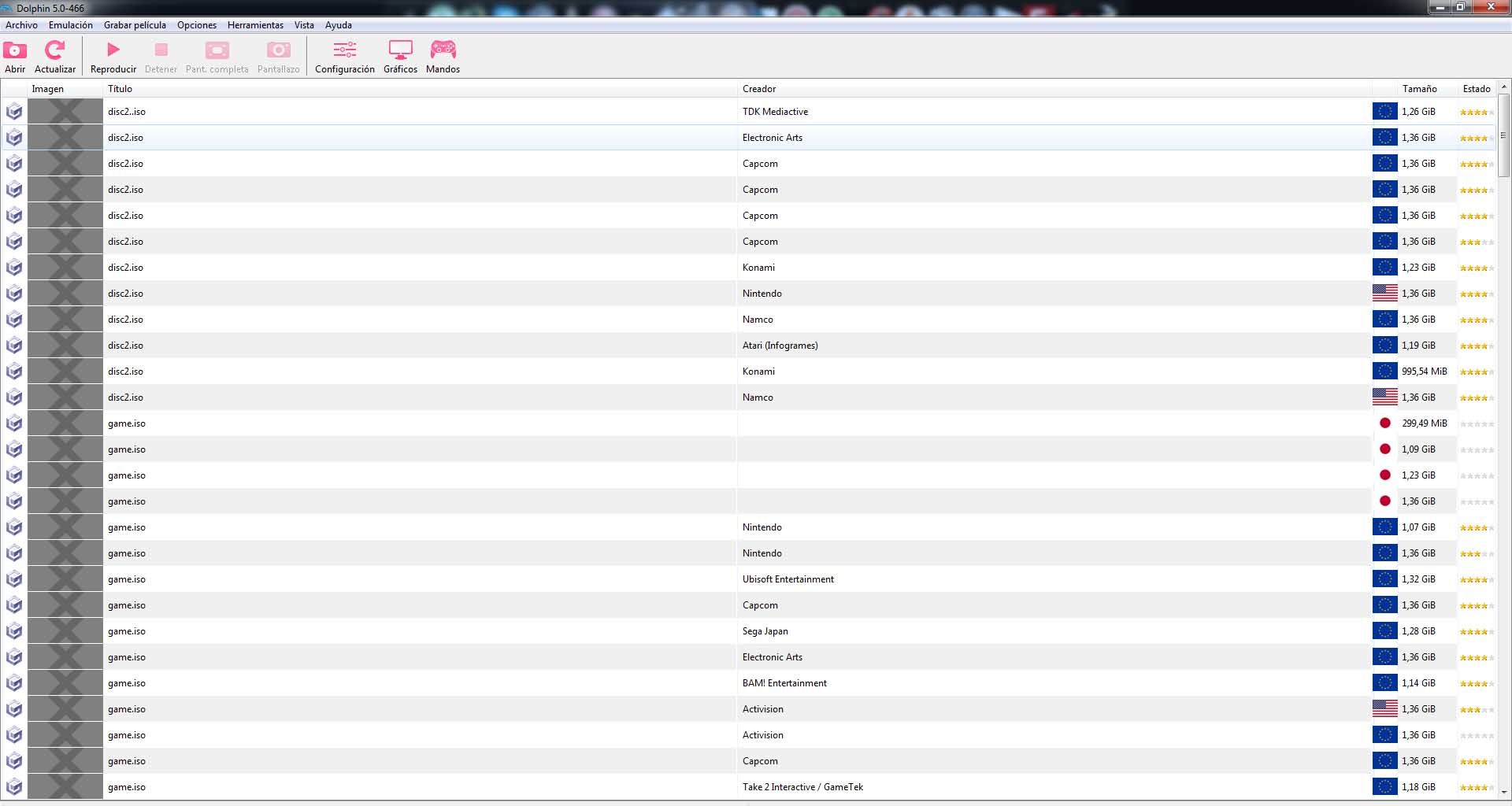The width and height of the screenshot is (1512, 806).
Task: Click the GameCube icon in BAM! Entertainment row
Action: tap(14, 683)
